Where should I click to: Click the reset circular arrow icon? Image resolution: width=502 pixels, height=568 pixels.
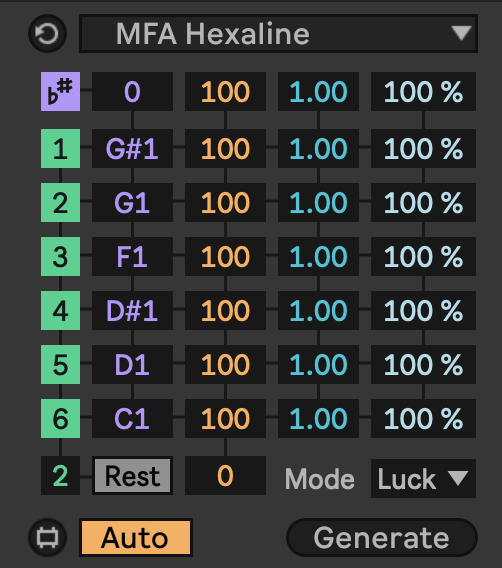coord(47,34)
